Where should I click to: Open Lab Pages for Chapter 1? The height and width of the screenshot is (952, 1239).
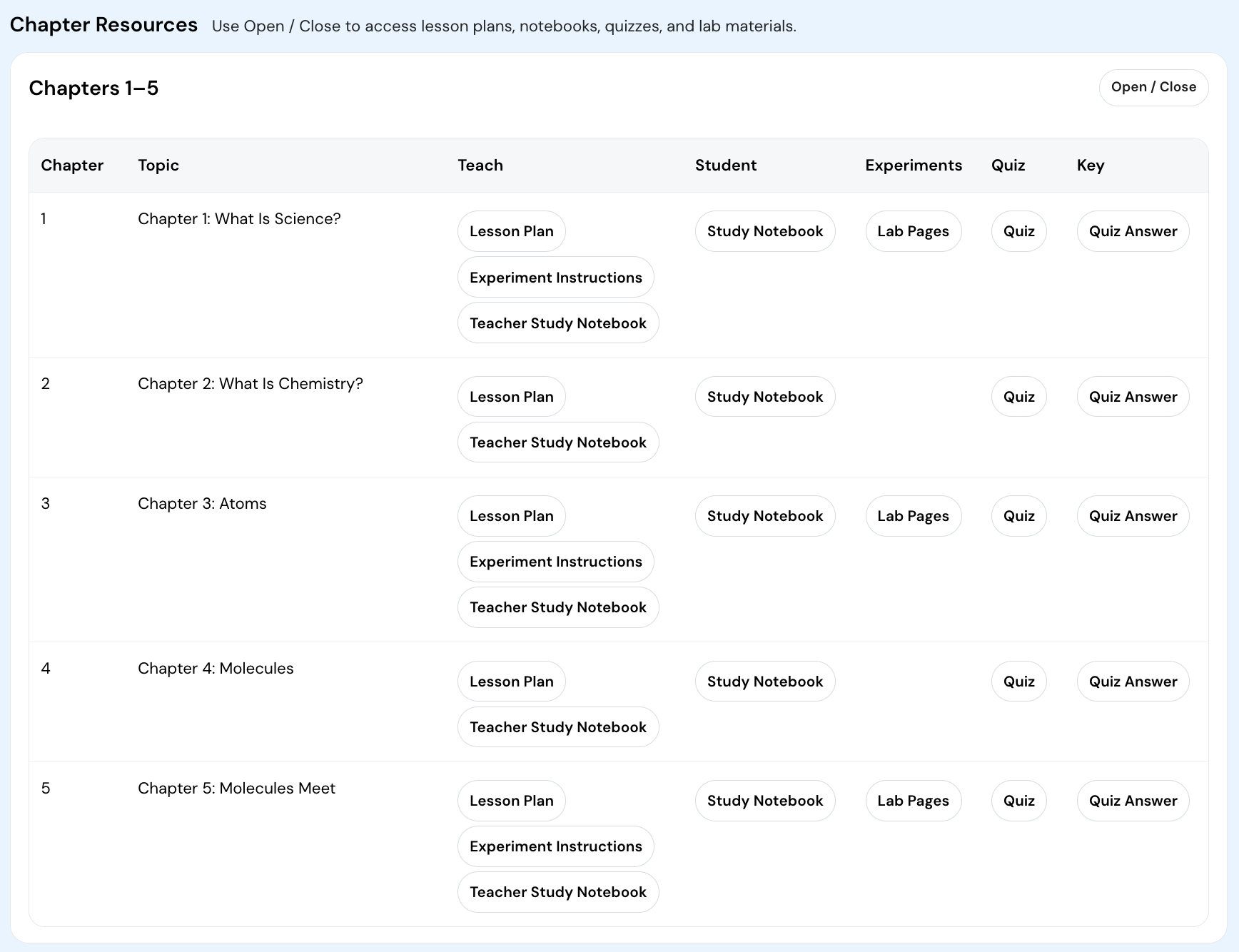pos(913,231)
